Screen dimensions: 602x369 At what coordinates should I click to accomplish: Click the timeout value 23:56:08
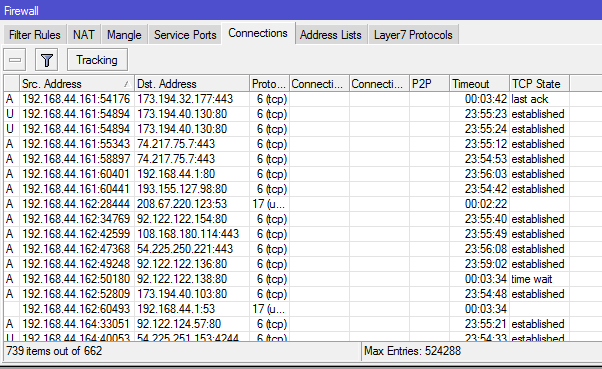pos(486,249)
